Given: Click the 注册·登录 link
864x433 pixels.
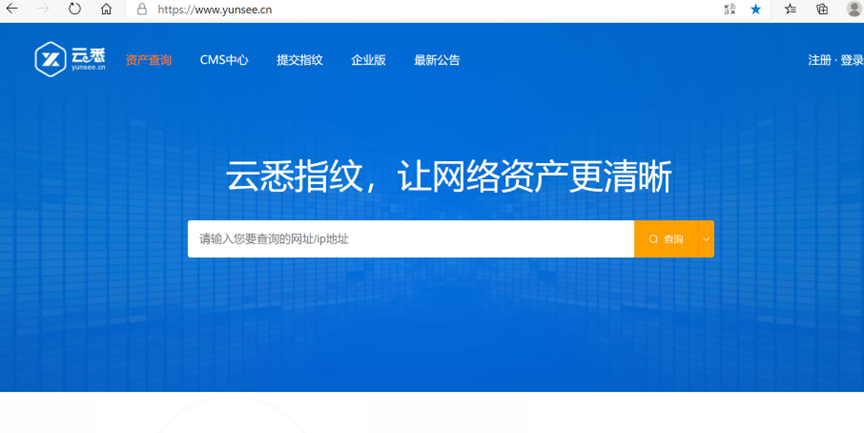Looking at the screenshot, I should [x=835, y=60].
